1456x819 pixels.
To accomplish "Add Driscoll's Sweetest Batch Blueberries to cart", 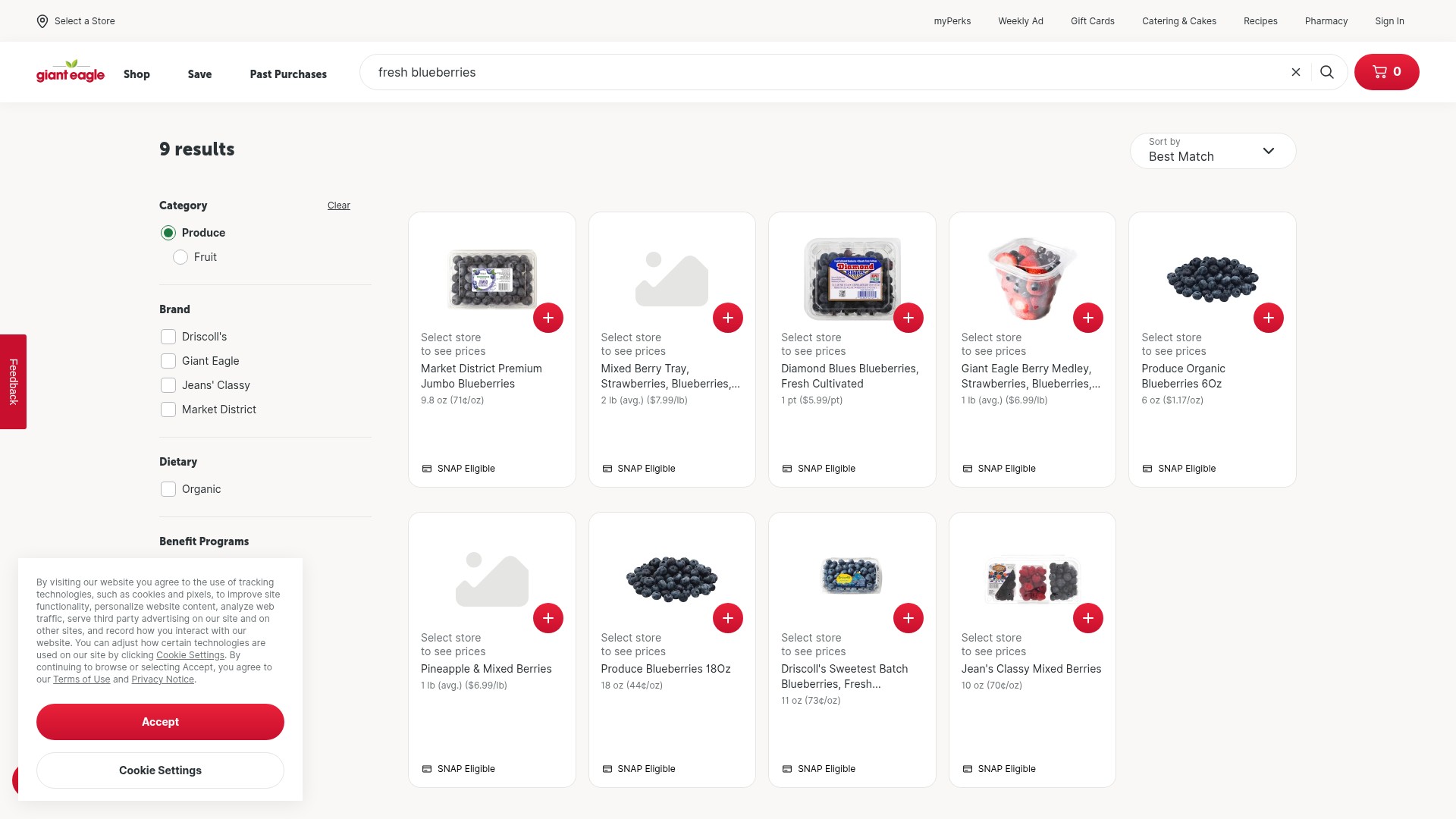I will [908, 618].
